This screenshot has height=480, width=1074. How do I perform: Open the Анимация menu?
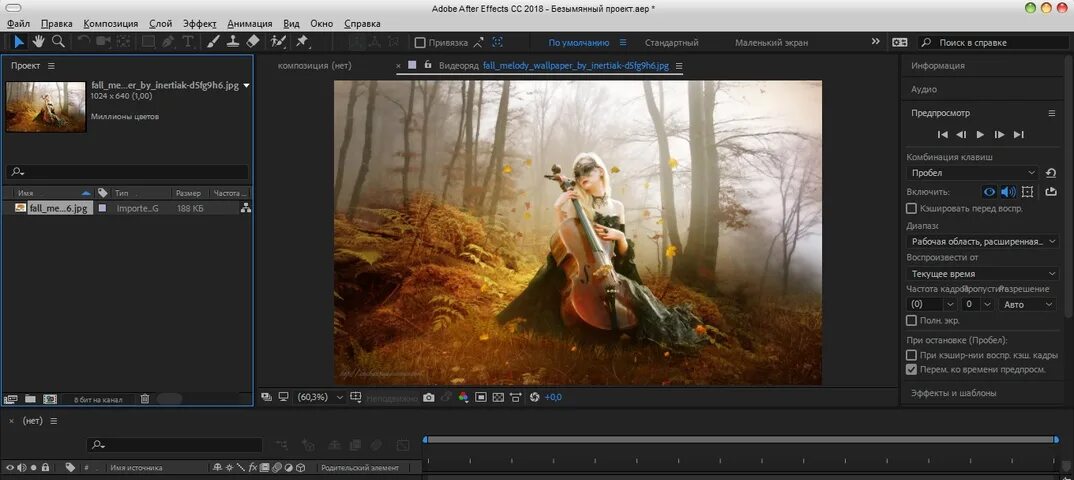click(249, 23)
